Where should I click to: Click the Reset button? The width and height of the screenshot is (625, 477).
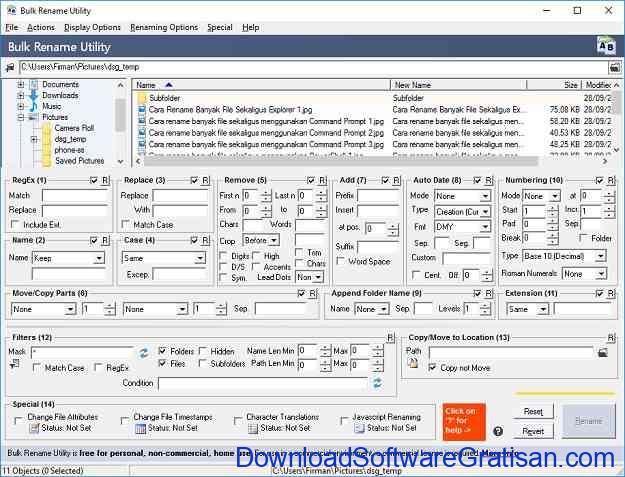[533, 411]
